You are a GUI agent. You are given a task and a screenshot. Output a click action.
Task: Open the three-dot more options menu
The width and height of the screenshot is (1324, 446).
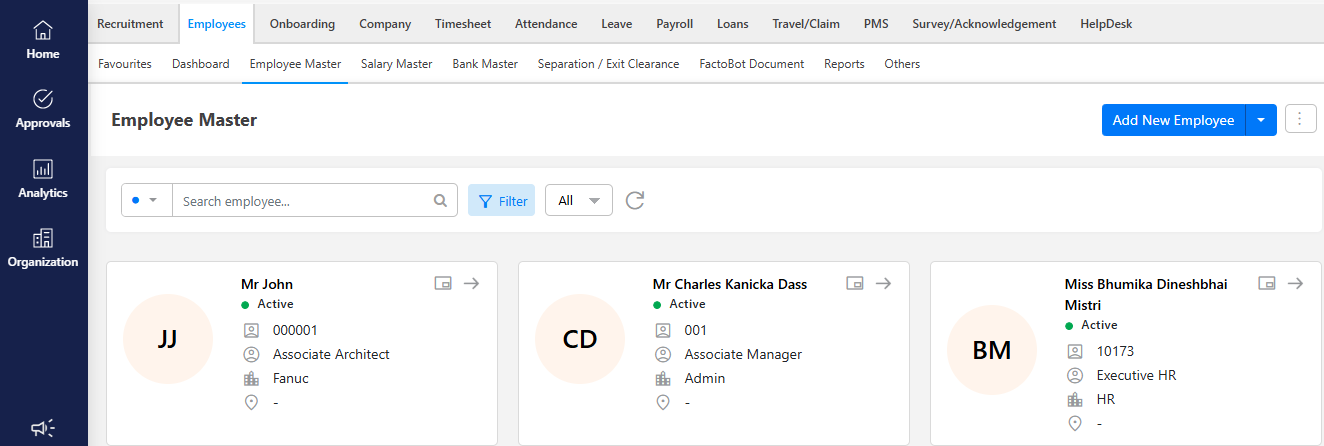tap(1300, 119)
